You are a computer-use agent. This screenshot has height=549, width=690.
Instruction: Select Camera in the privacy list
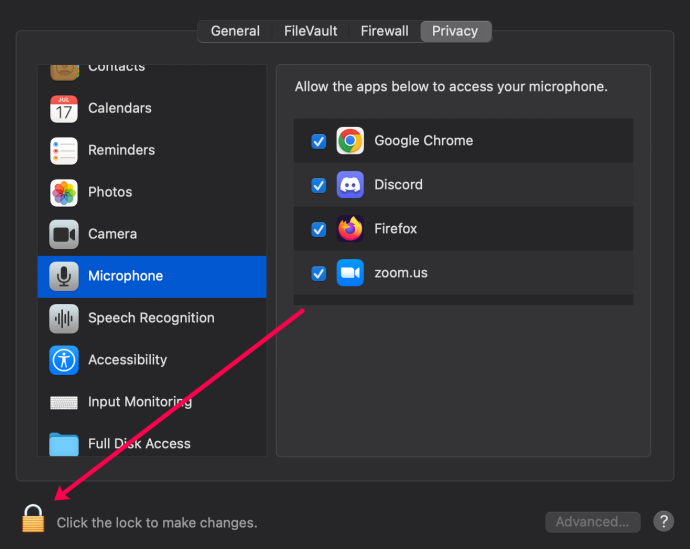[152, 234]
